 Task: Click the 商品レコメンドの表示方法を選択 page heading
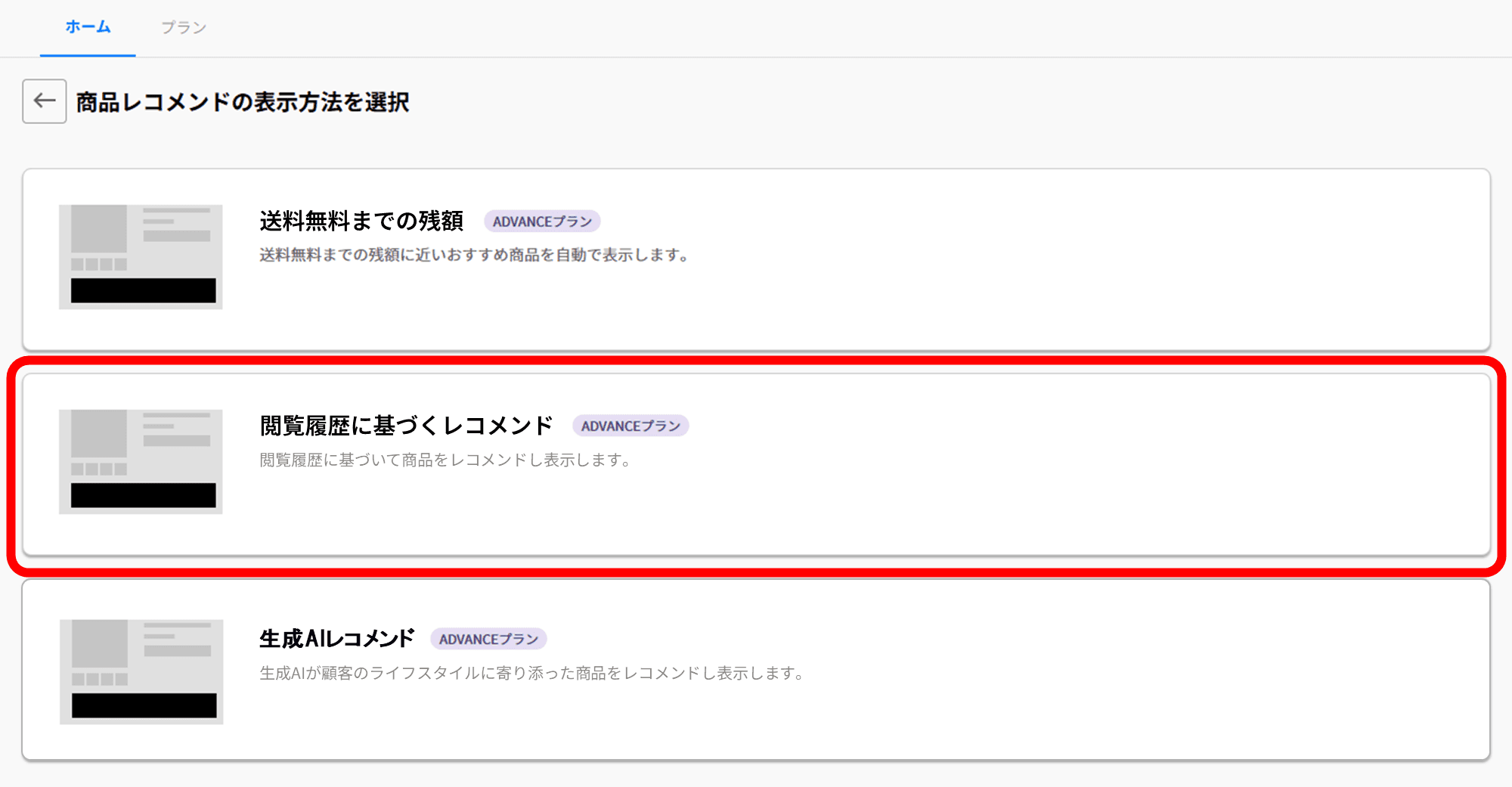[x=242, y=102]
